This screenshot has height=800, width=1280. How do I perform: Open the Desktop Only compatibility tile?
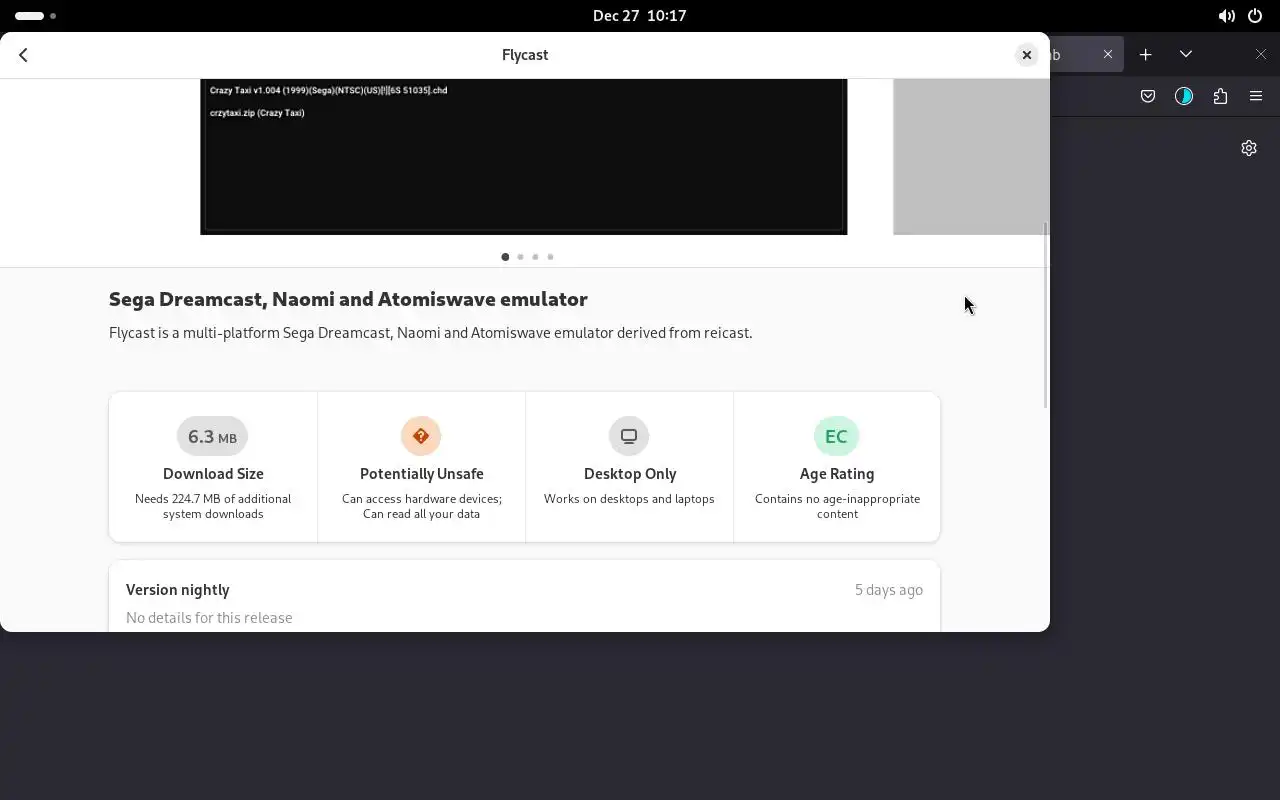click(629, 467)
